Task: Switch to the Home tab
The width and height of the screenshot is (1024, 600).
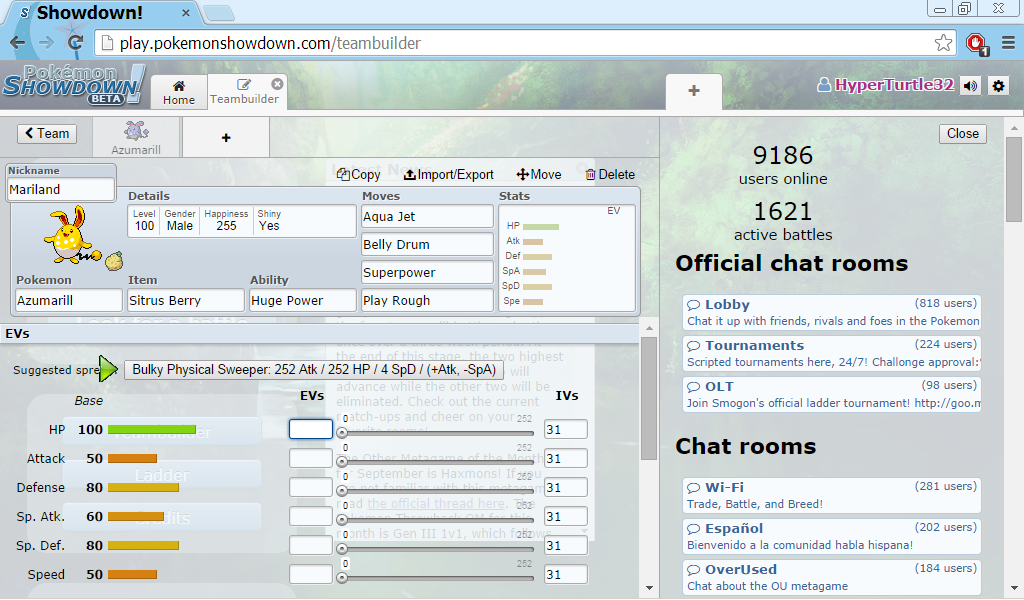Action: pos(179,92)
